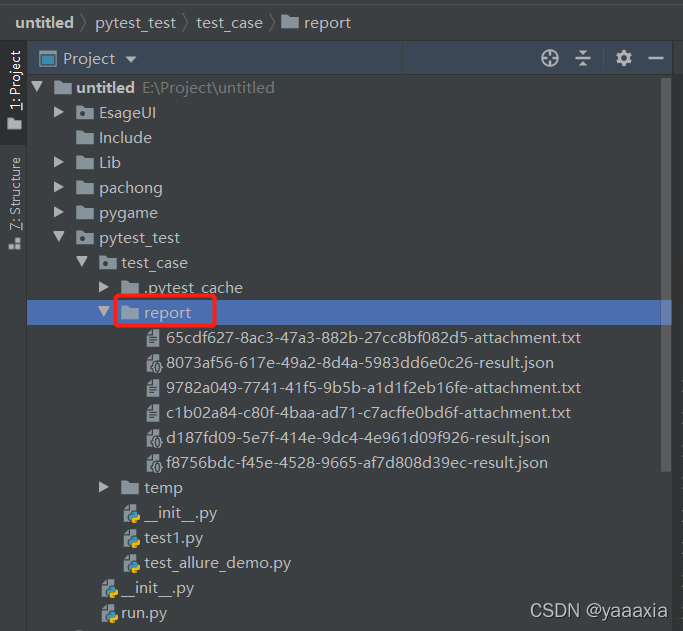Image resolution: width=683 pixels, height=631 pixels.
Task: Click JSON file icon of d187fd09 result
Action: pyautogui.click(x=154, y=438)
